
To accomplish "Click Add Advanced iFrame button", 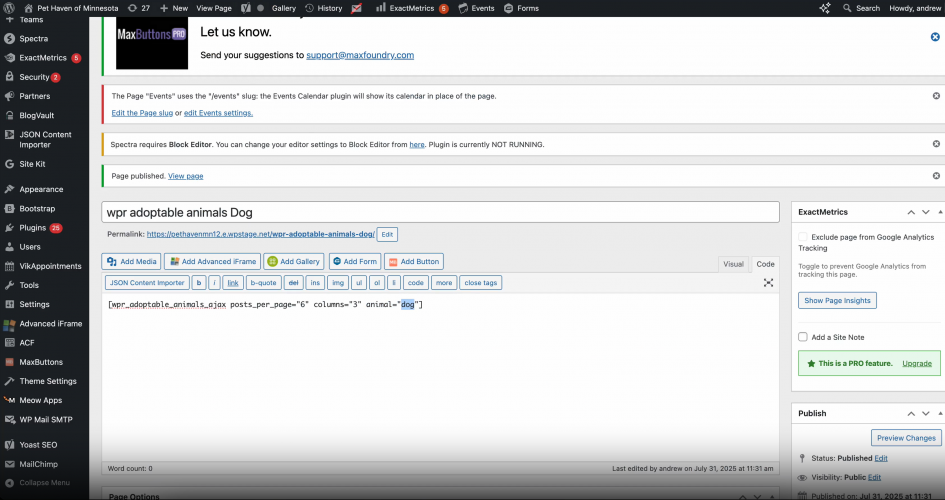I will [213, 261].
